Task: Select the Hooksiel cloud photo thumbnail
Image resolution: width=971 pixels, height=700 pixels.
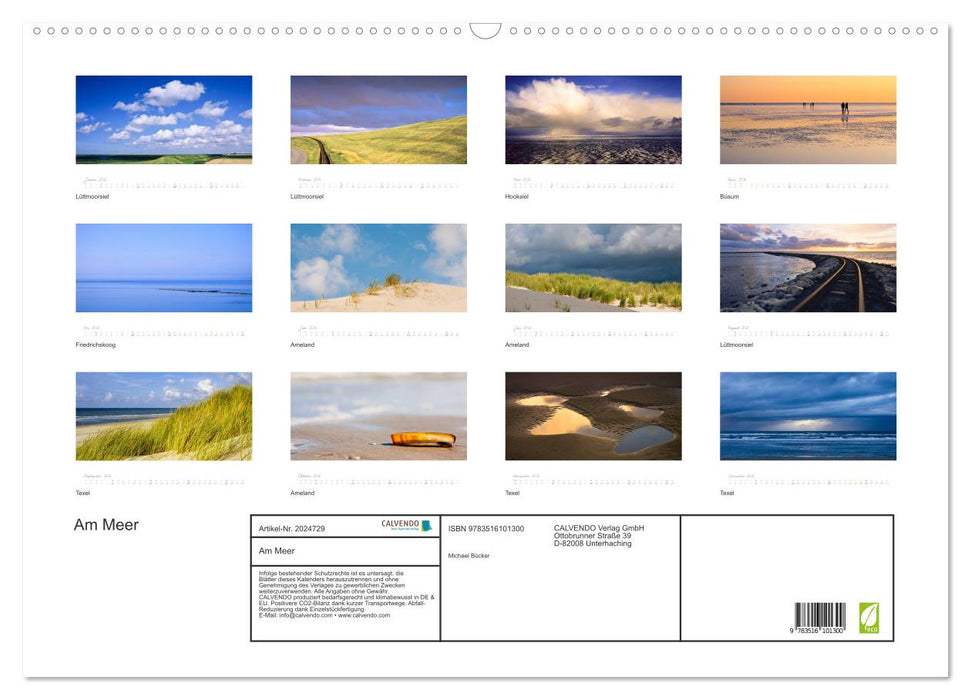Action: coord(592,119)
